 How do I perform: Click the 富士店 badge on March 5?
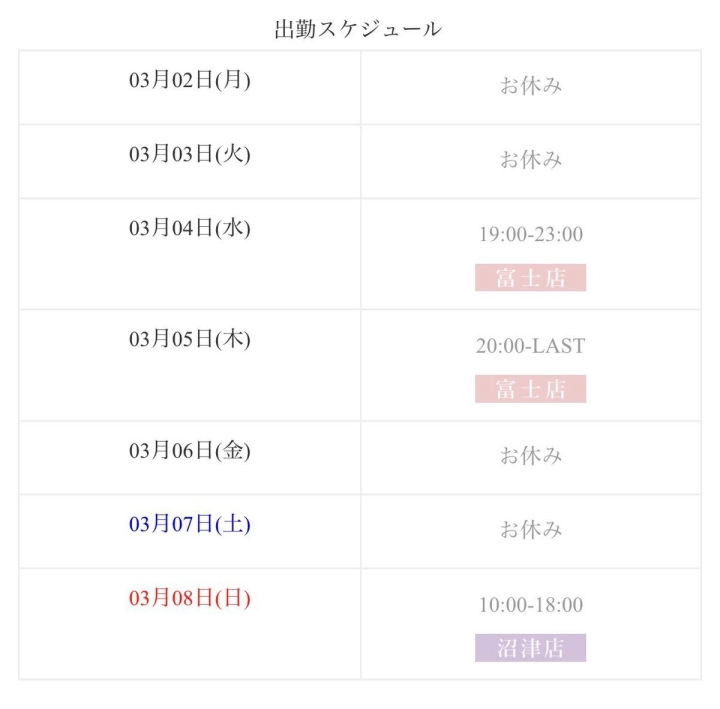coord(530,389)
